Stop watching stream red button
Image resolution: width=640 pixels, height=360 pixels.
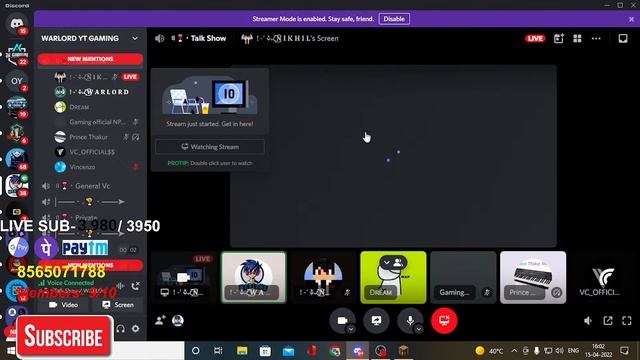pos(444,320)
